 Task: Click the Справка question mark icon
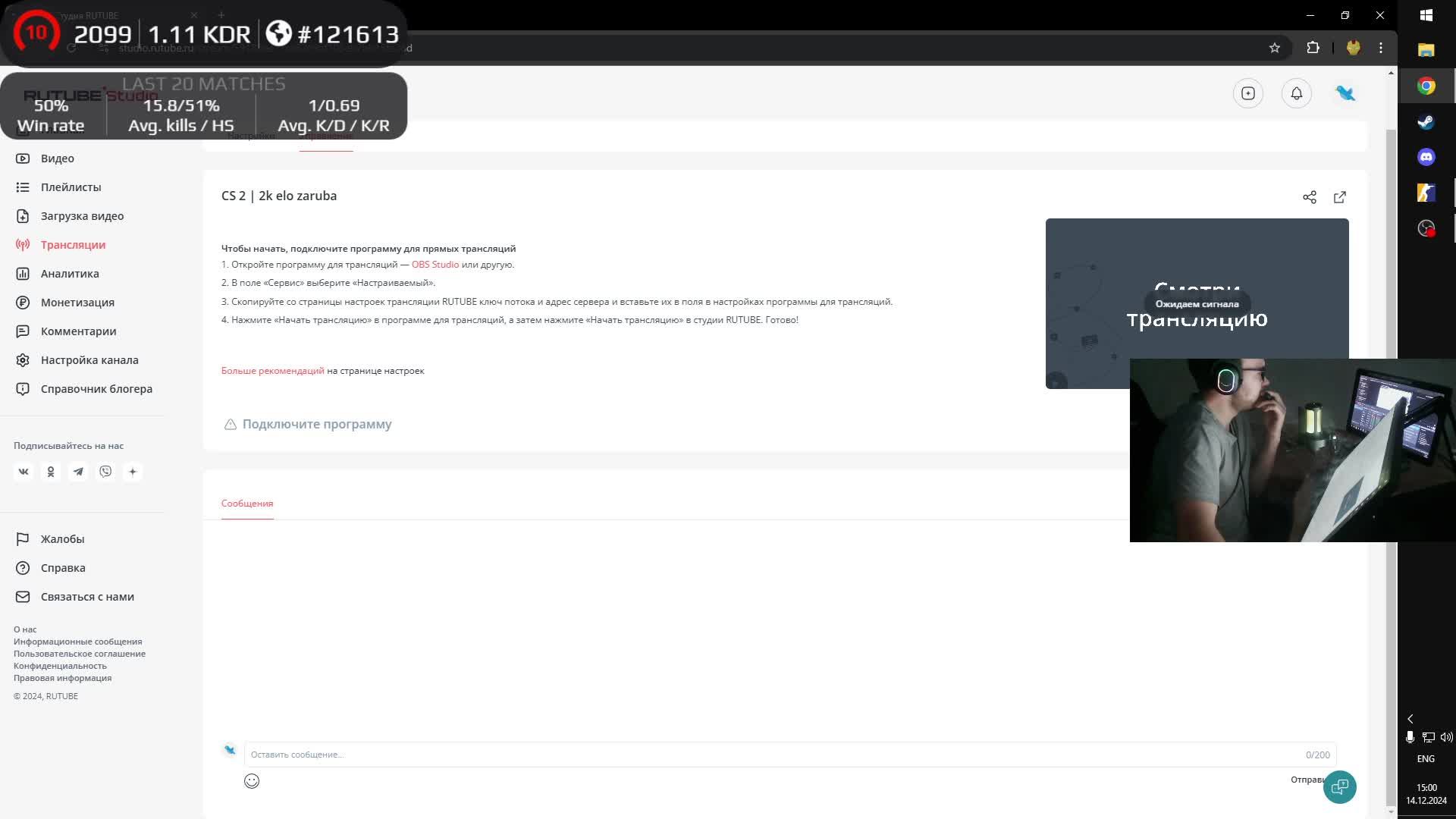[23, 568]
